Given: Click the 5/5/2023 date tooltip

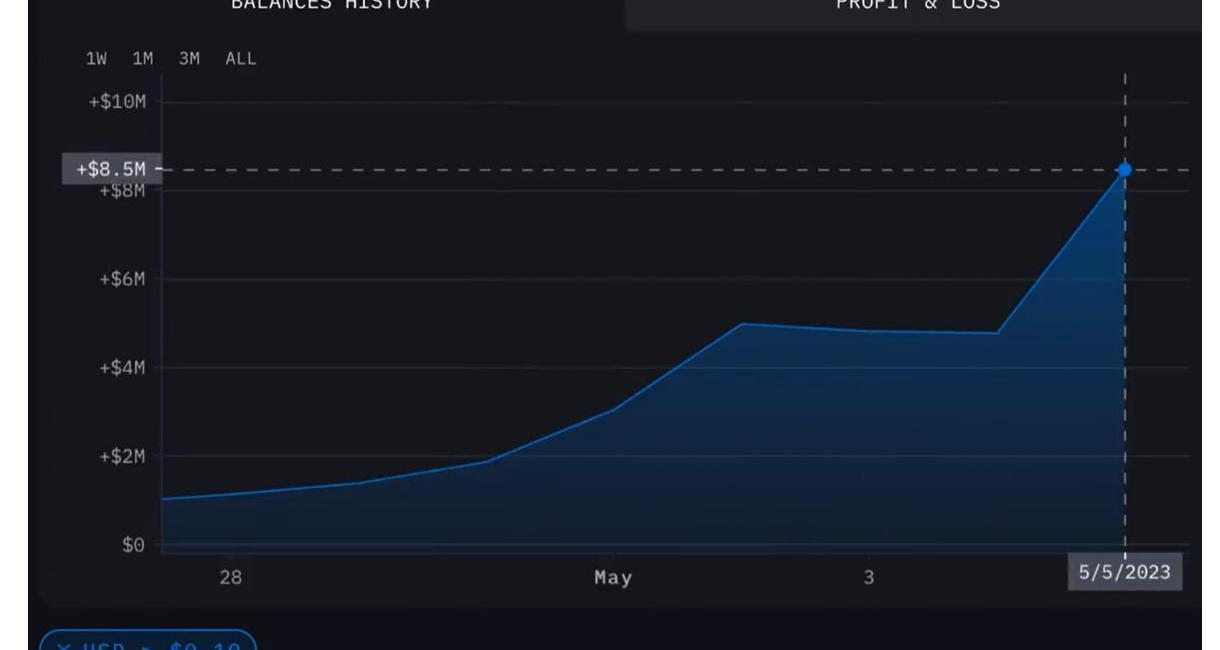Looking at the screenshot, I should point(1124,572).
